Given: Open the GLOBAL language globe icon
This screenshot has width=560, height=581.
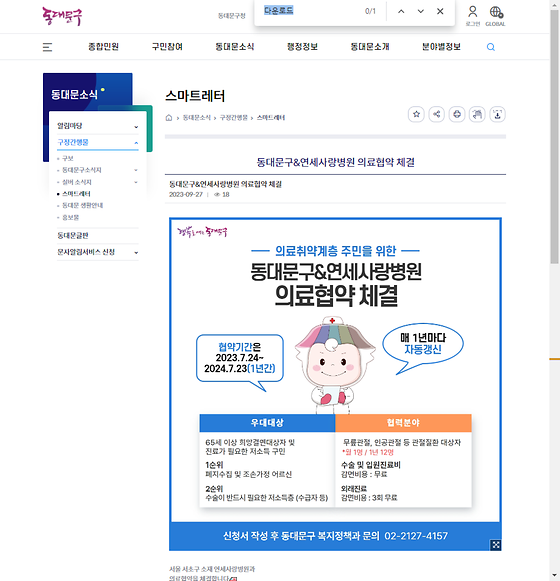Looking at the screenshot, I should 496,16.
